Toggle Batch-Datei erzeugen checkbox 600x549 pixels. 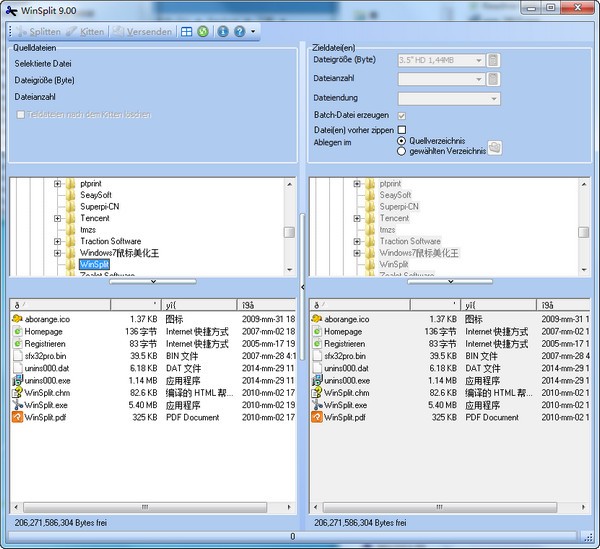click(402, 116)
